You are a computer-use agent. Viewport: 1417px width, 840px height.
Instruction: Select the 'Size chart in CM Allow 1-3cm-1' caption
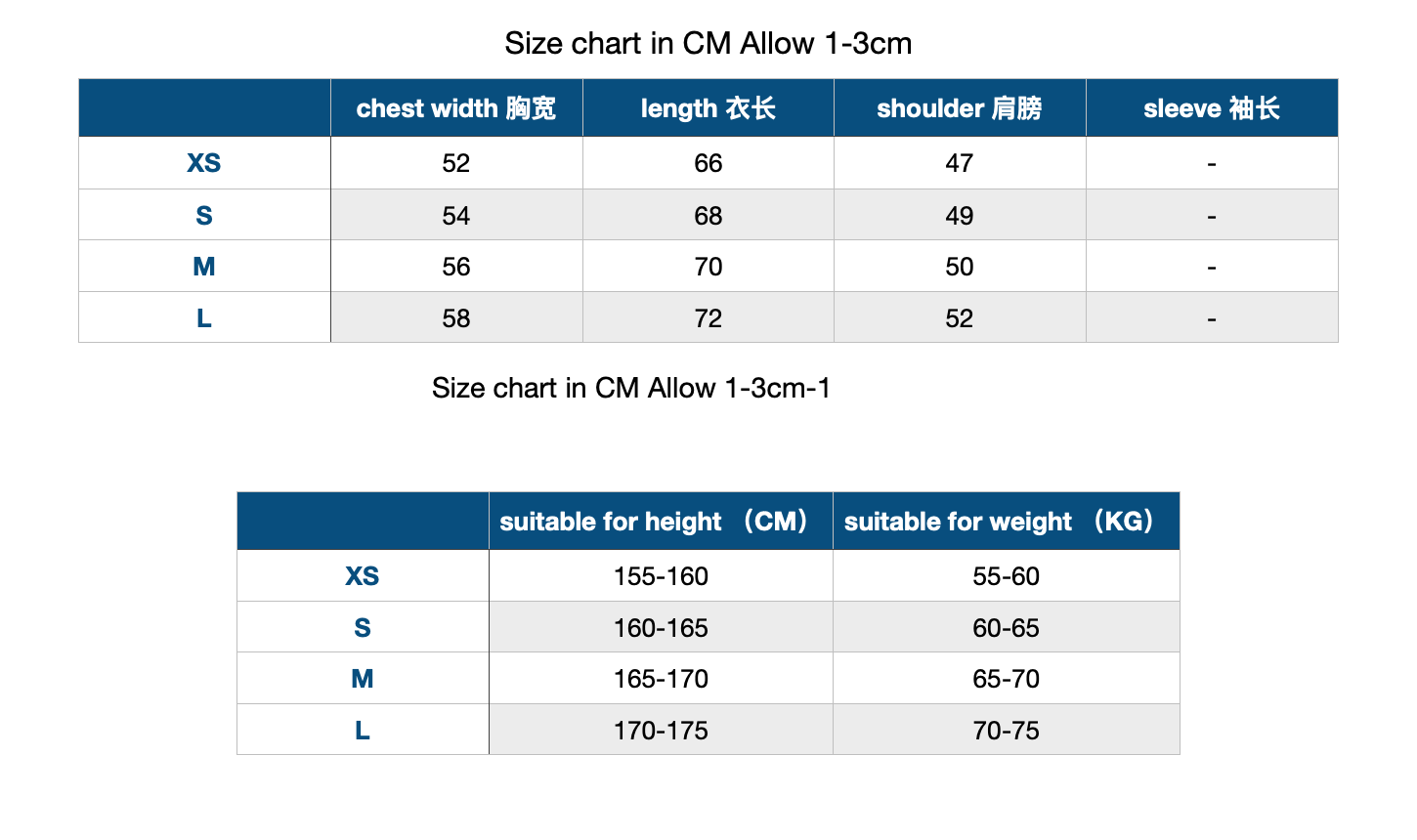click(x=631, y=388)
